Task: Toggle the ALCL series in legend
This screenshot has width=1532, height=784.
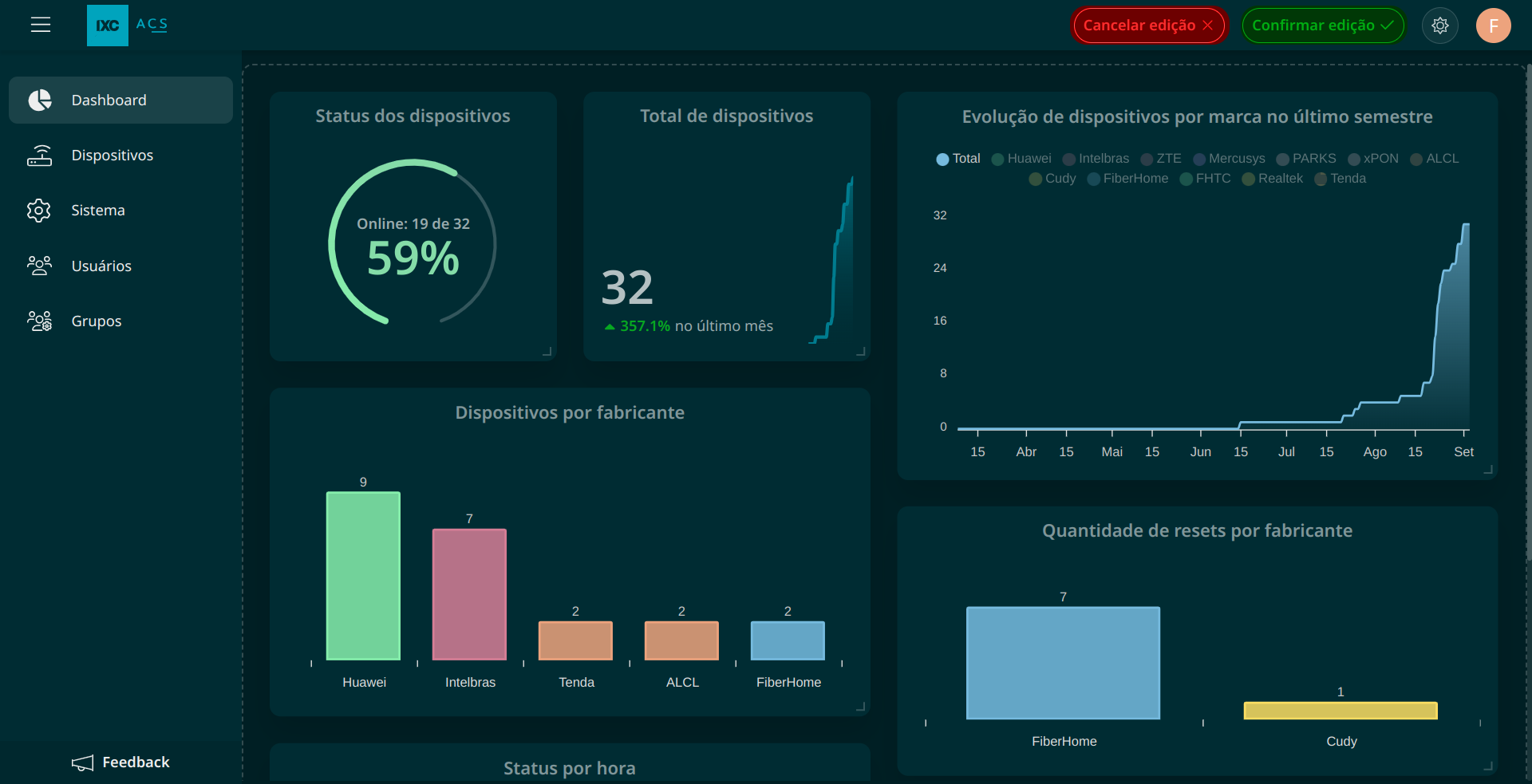Action: tap(1434, 159)
